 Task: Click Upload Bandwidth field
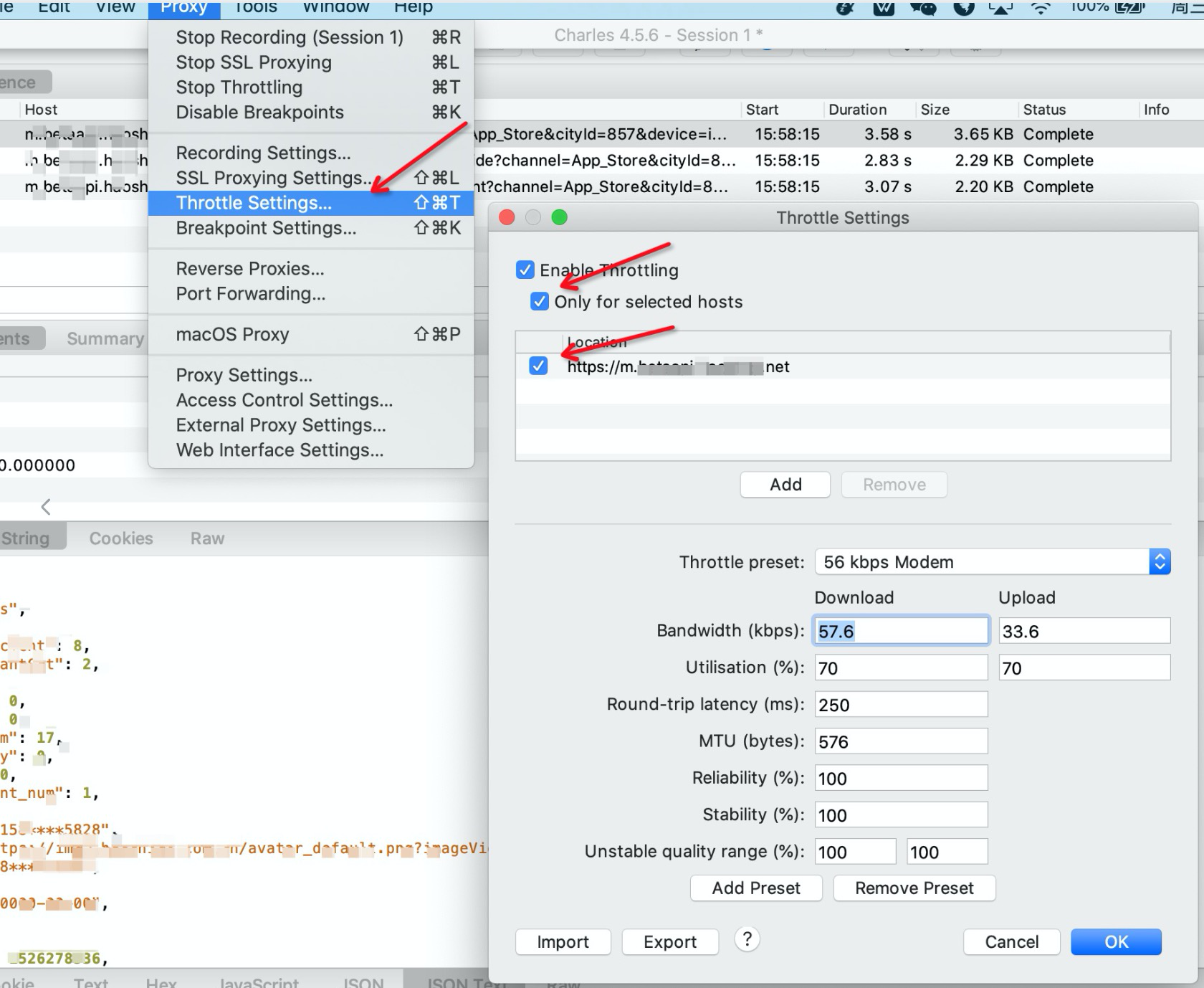click(x=1084, y=631)
